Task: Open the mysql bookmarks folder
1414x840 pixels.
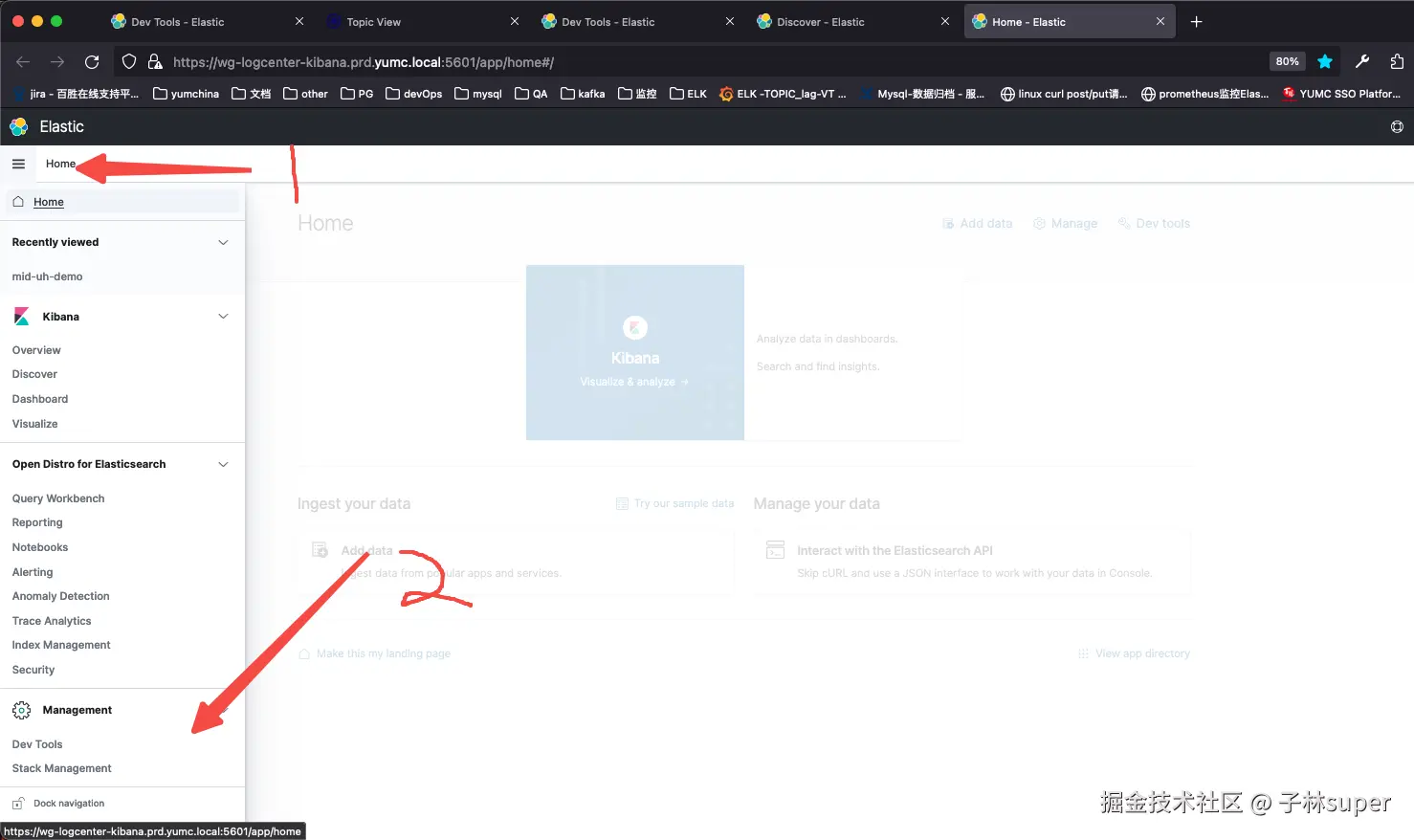Action: coord(477,94)
